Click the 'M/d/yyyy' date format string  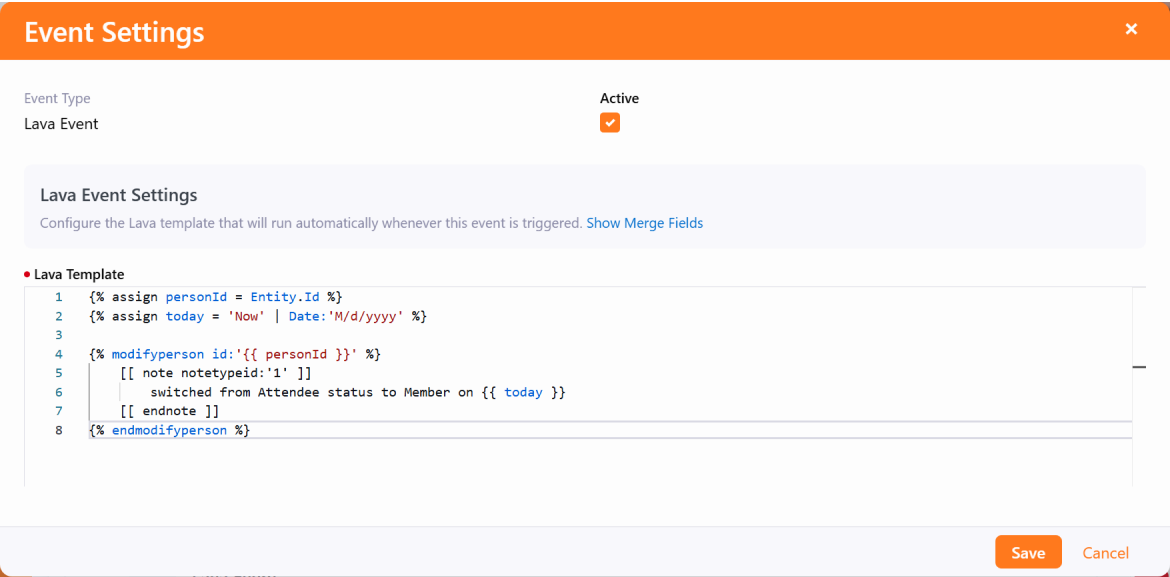coord(366,316)
